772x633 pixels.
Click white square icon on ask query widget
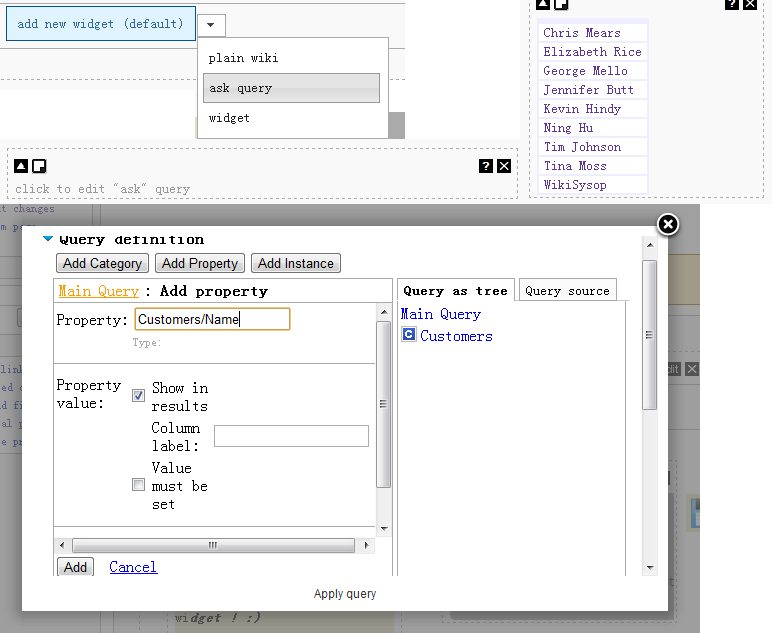coord(39,166)
